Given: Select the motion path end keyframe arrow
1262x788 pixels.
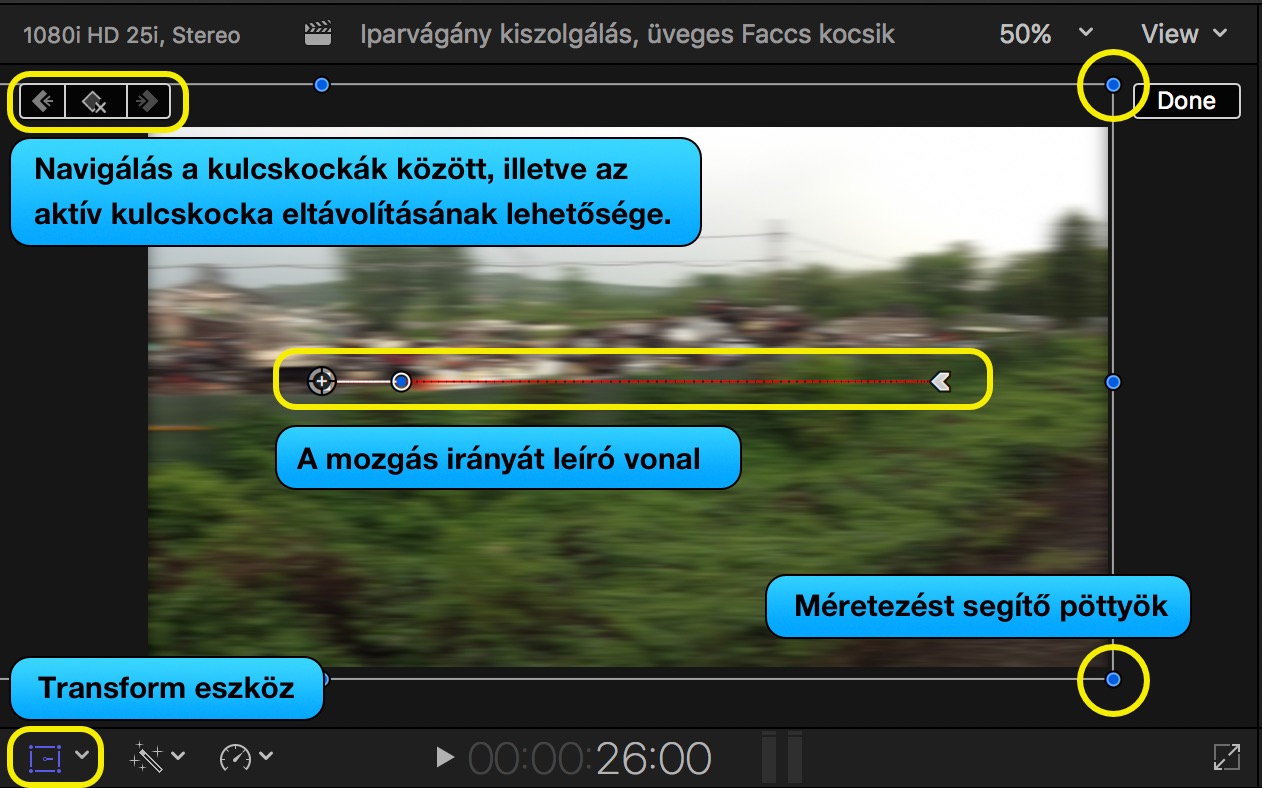Looking at the screenshot, I should (940, 381).
